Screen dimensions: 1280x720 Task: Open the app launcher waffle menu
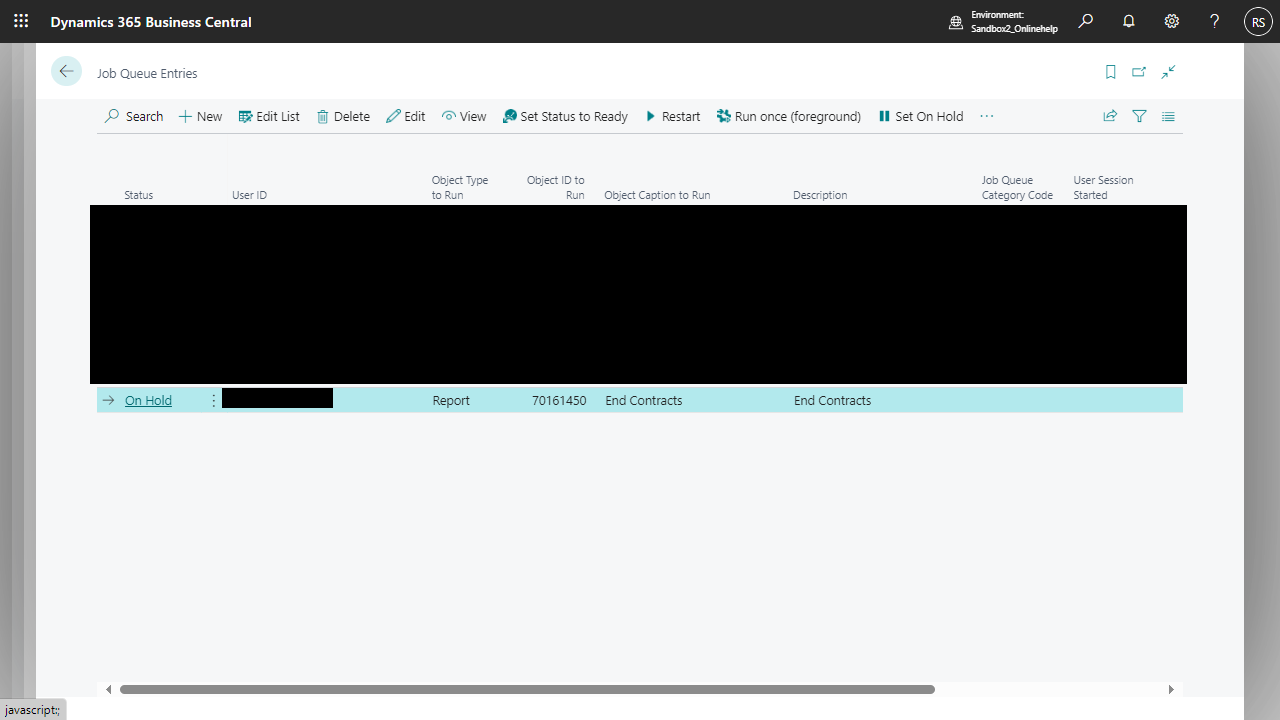[x=21, y=21]
